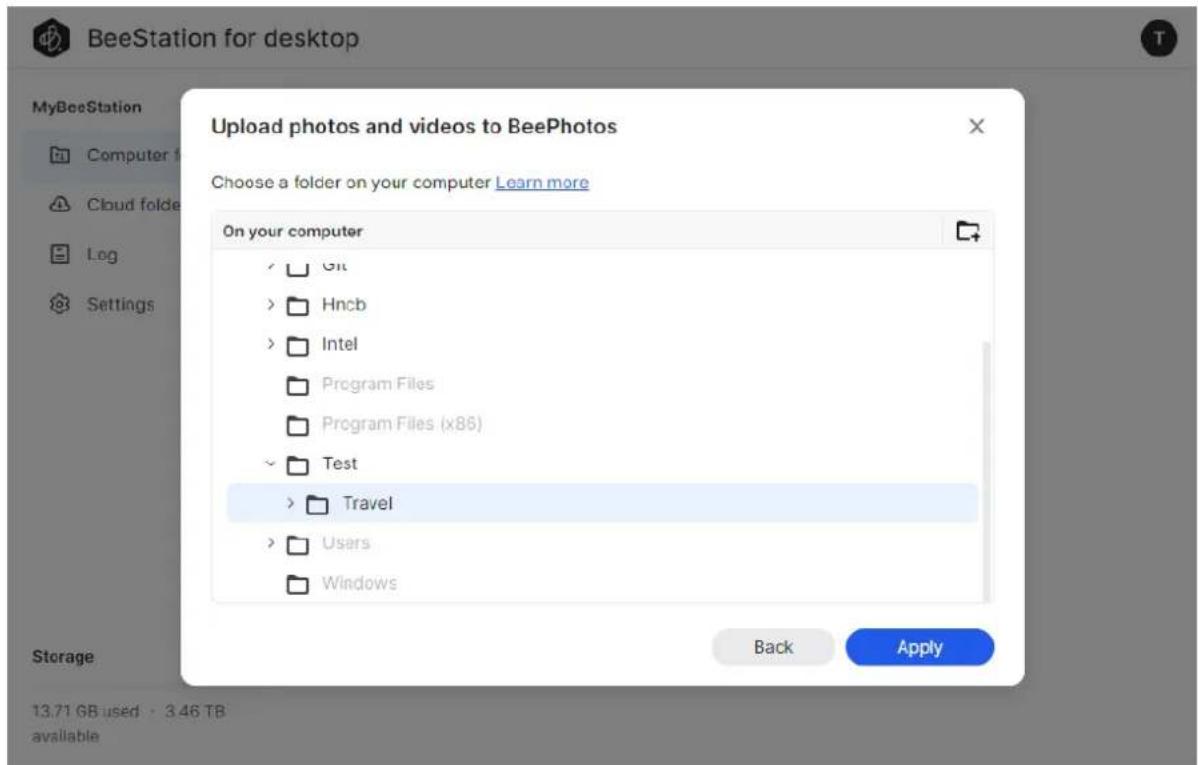Click the Back button

pyautogui.click(x=773, y=647)
